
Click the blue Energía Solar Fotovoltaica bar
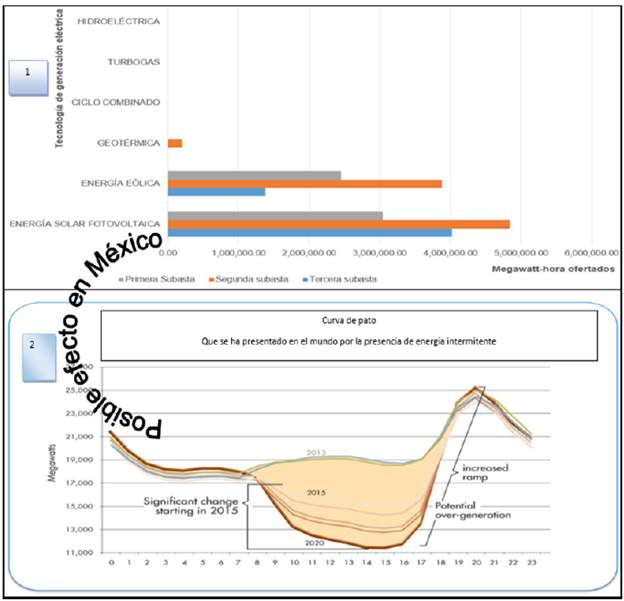tap(310, 232)
